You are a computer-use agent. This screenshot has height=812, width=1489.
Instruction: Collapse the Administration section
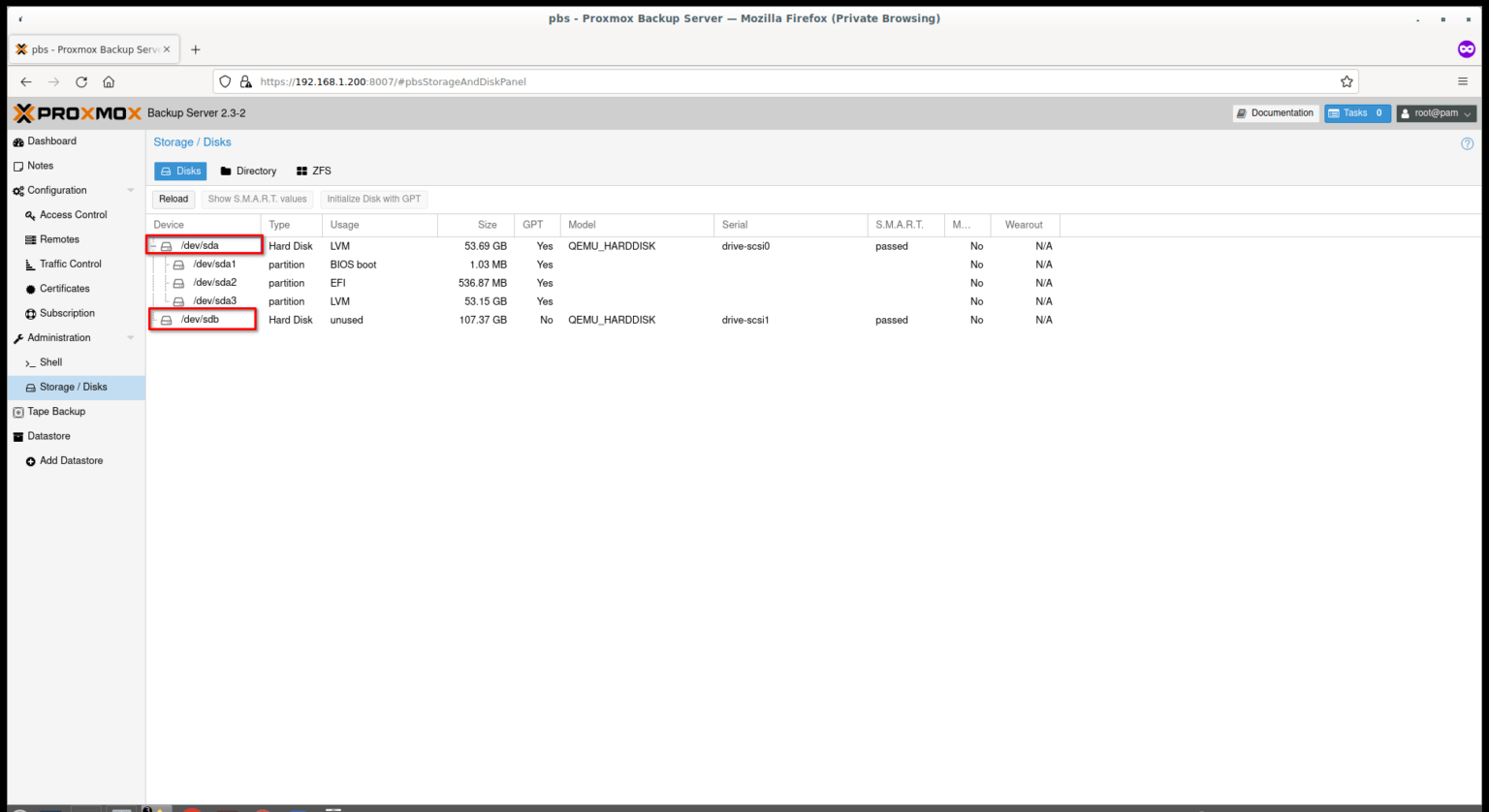(131, 338)
